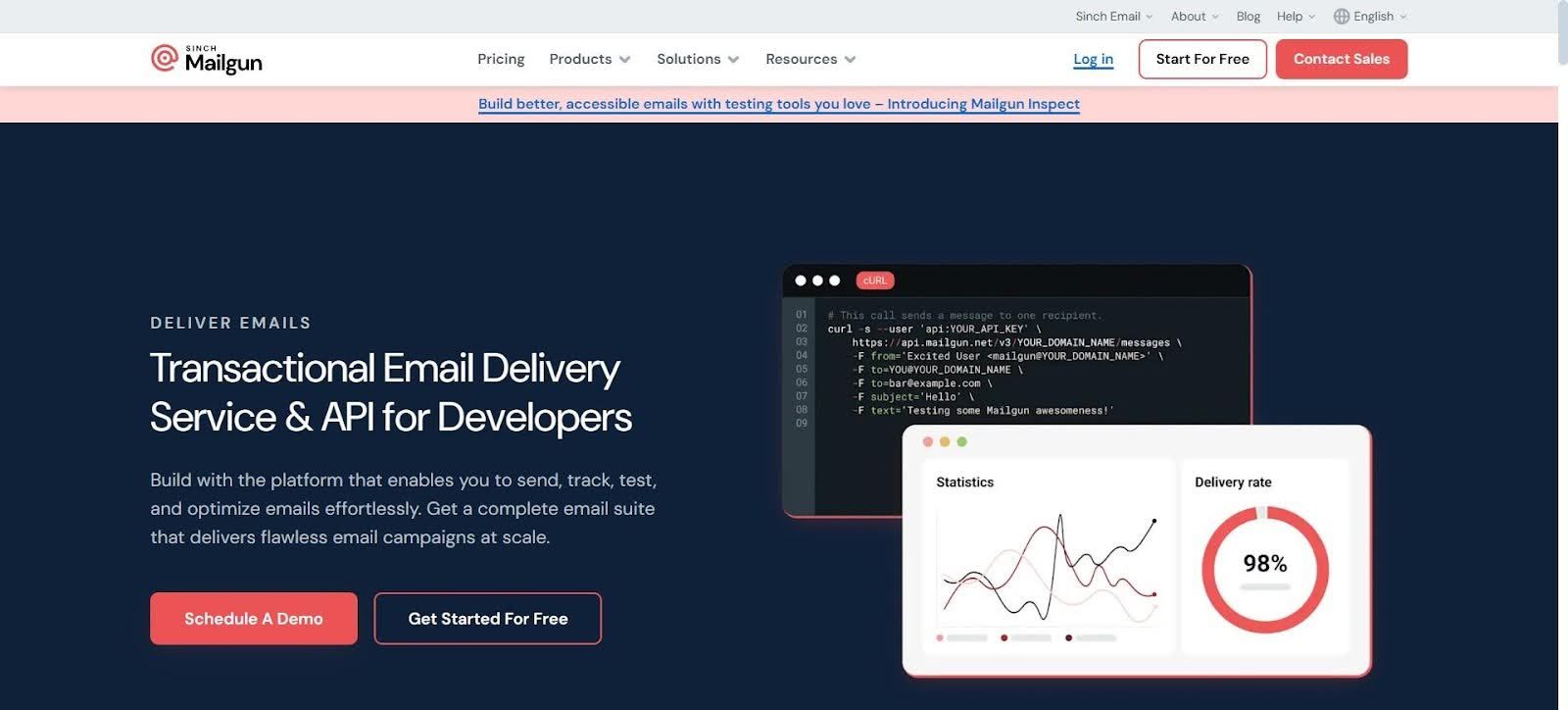Click the Statistics line chart
1568x710 pixels.
[x=1050, y=569]
